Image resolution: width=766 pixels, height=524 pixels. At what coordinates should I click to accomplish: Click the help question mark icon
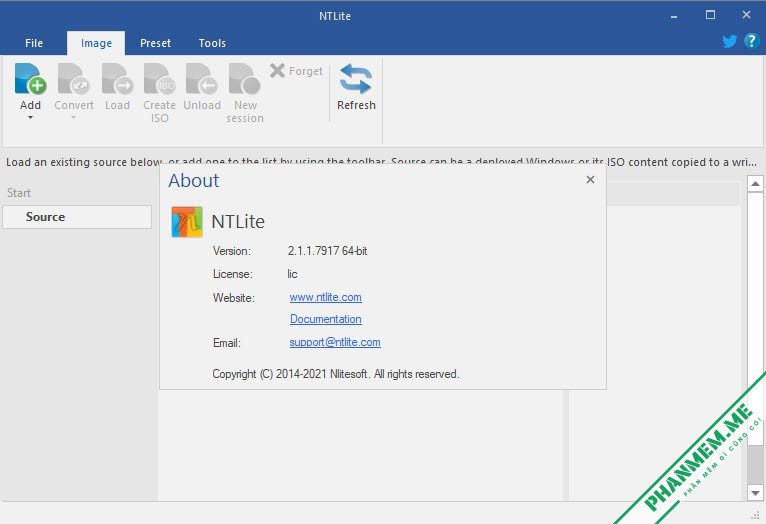(751, 41)
